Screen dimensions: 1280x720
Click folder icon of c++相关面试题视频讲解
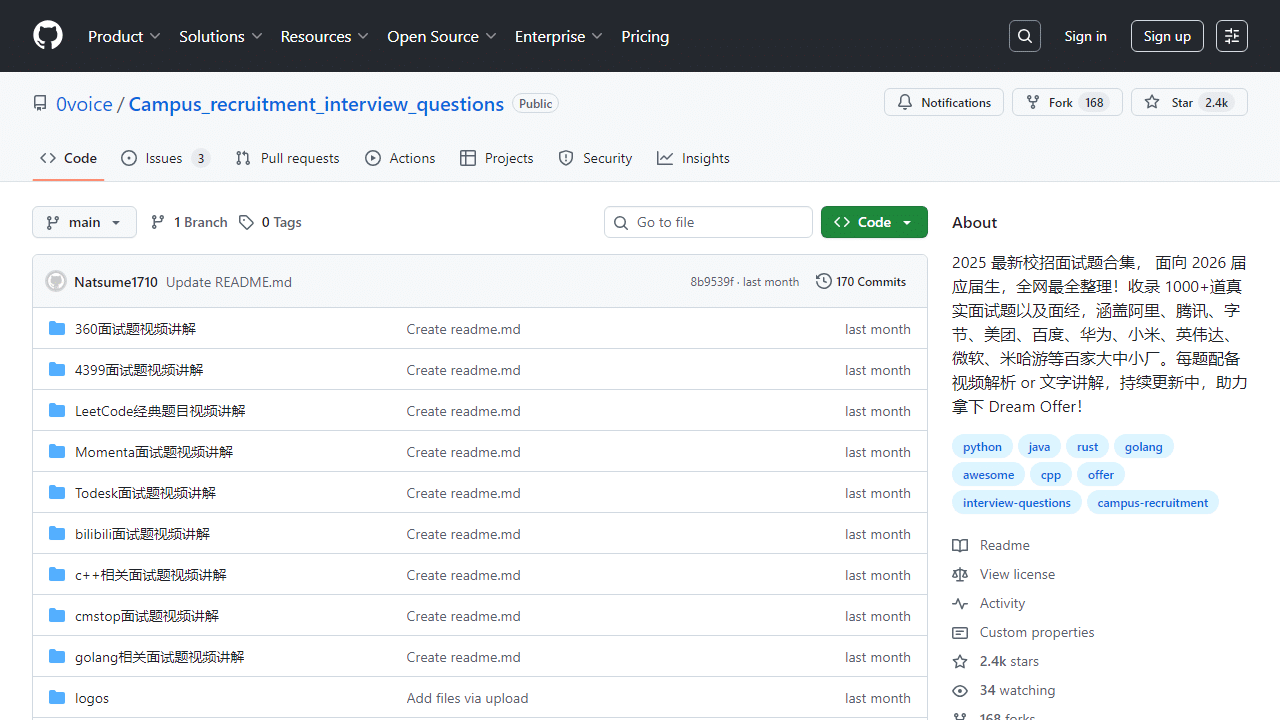[57, 575]
